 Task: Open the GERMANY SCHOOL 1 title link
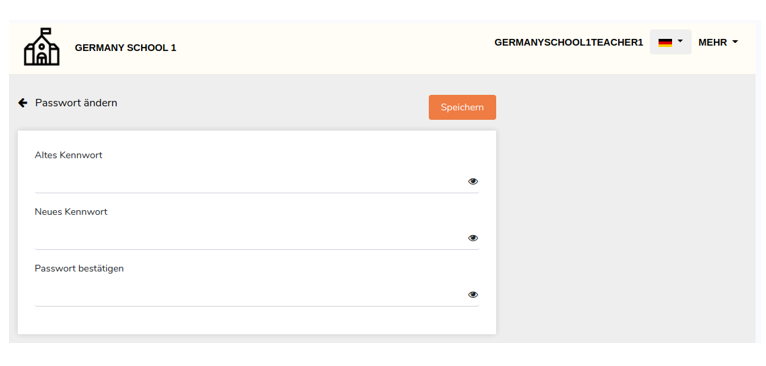coord(126,48)
